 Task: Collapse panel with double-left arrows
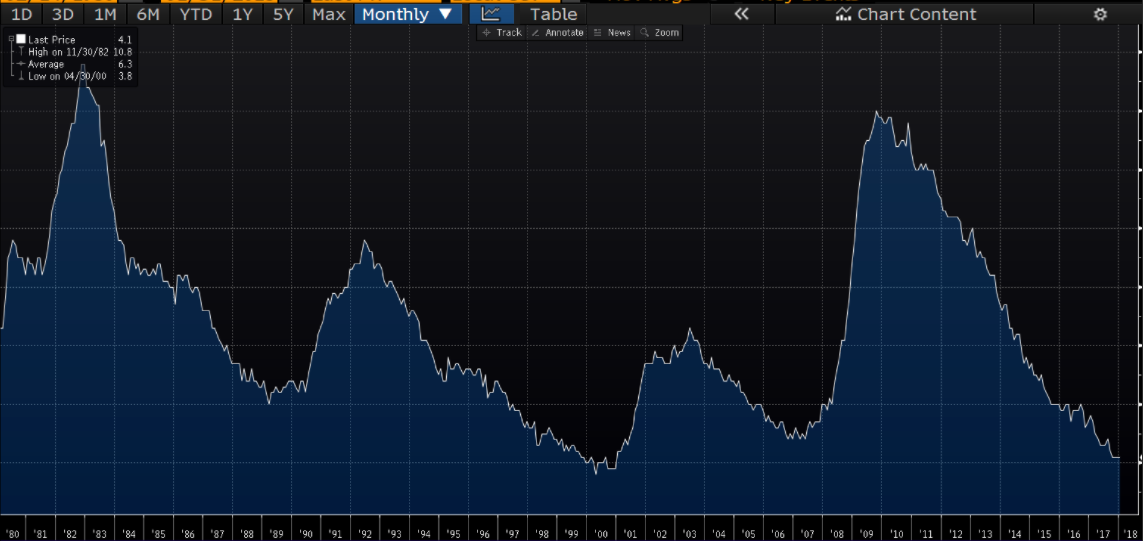coord(741,14)
